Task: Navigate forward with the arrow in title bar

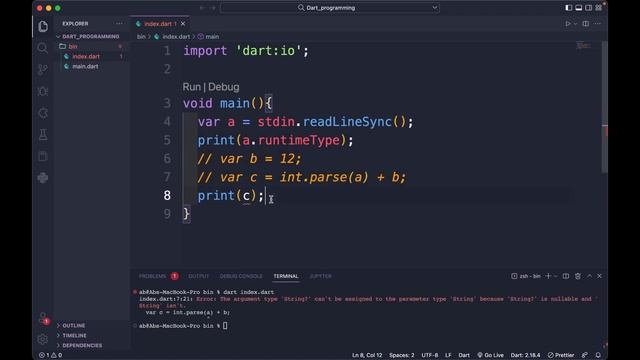Action: (x=212, y=8)
